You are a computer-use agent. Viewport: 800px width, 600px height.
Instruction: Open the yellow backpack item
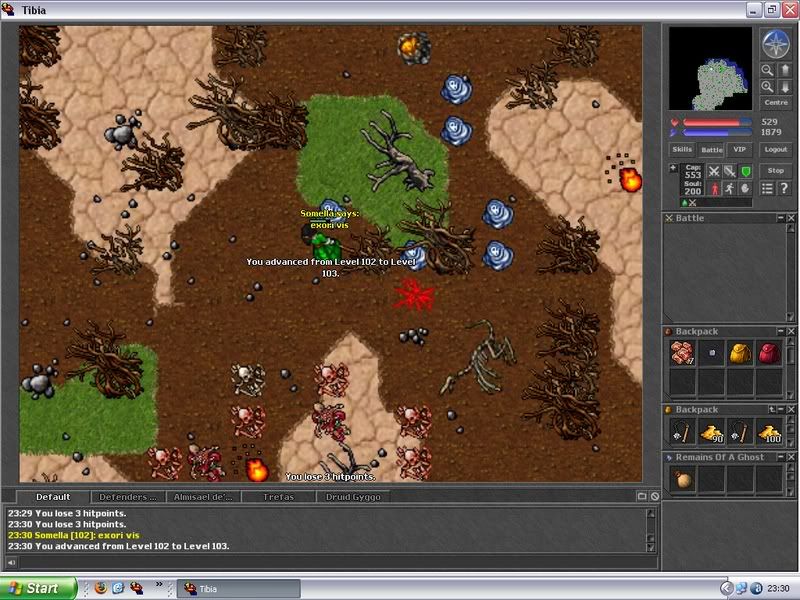pyautogui.click(x=740, y=353)
